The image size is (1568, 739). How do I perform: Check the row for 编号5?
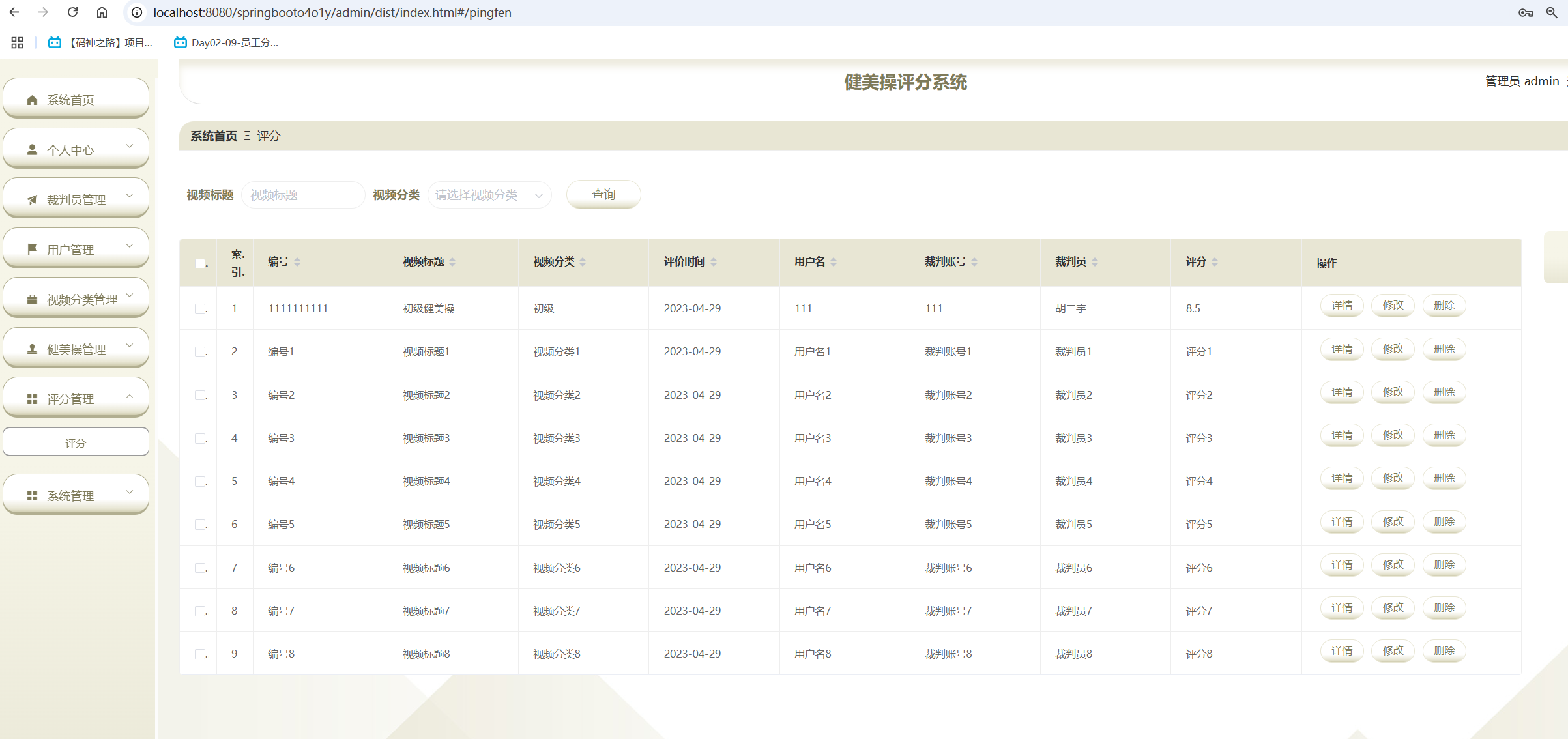200,524
